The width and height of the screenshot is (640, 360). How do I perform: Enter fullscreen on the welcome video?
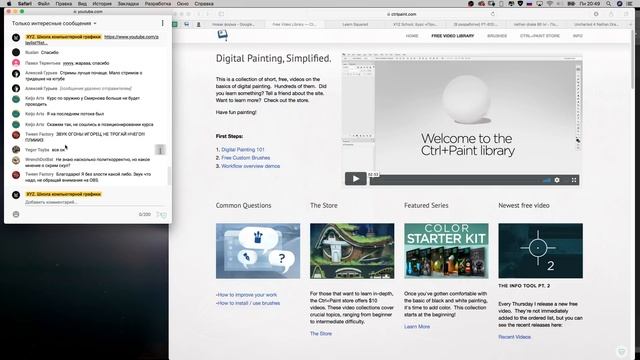coord(573,180)
